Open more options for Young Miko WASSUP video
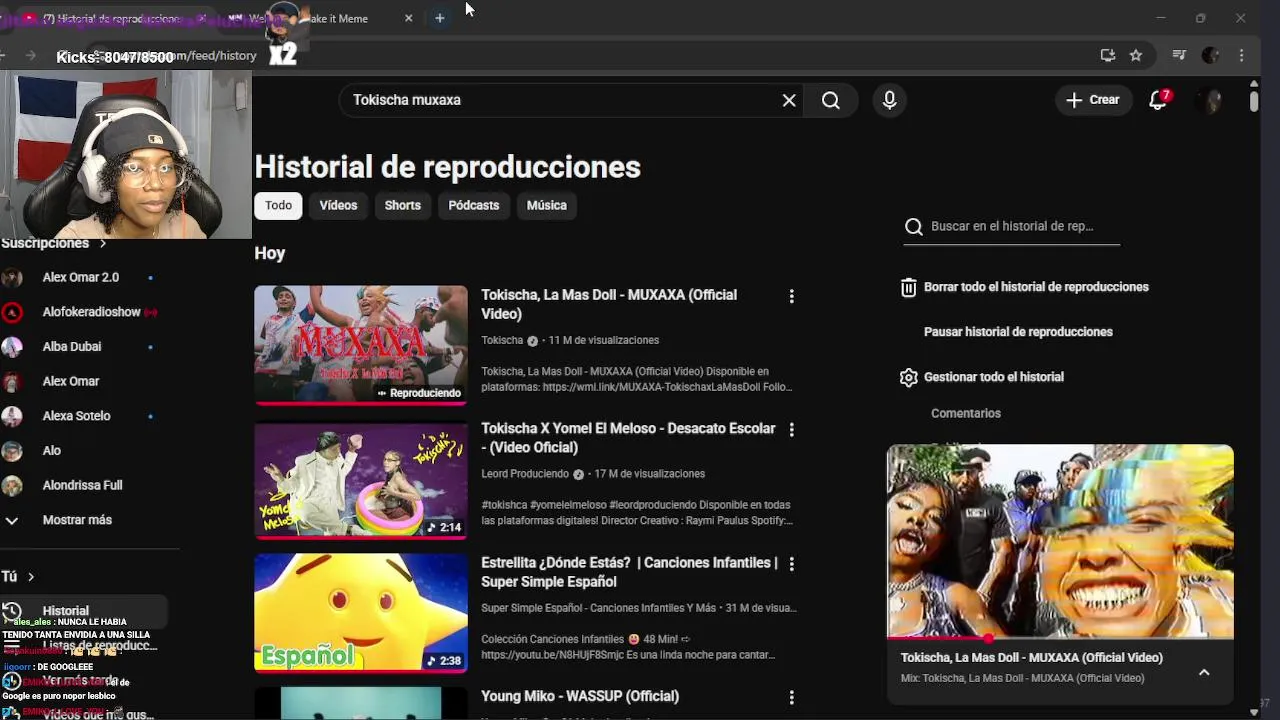Screen dimensions: 1280x720 791,697
